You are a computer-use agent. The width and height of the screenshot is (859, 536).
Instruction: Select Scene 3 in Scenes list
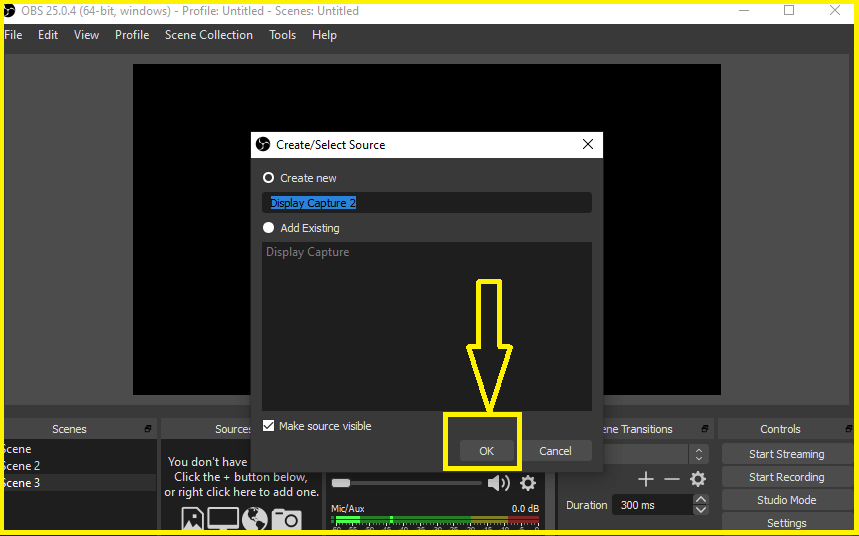[x=79, y=483]
